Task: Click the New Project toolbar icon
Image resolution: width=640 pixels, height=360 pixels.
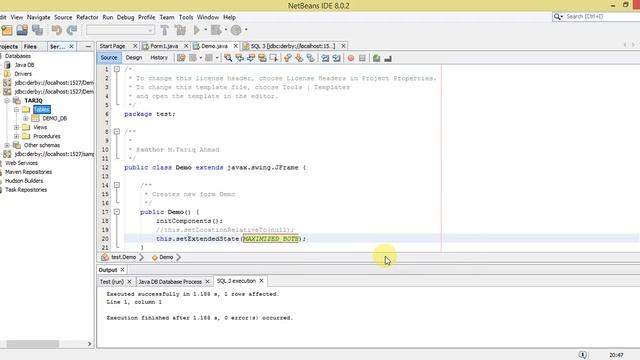Action: click(x=7, y=30)
